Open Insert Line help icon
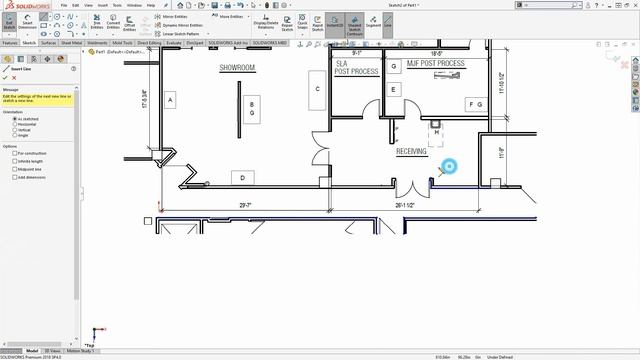This screenshot has width=640, height=360. coord(73,69)
